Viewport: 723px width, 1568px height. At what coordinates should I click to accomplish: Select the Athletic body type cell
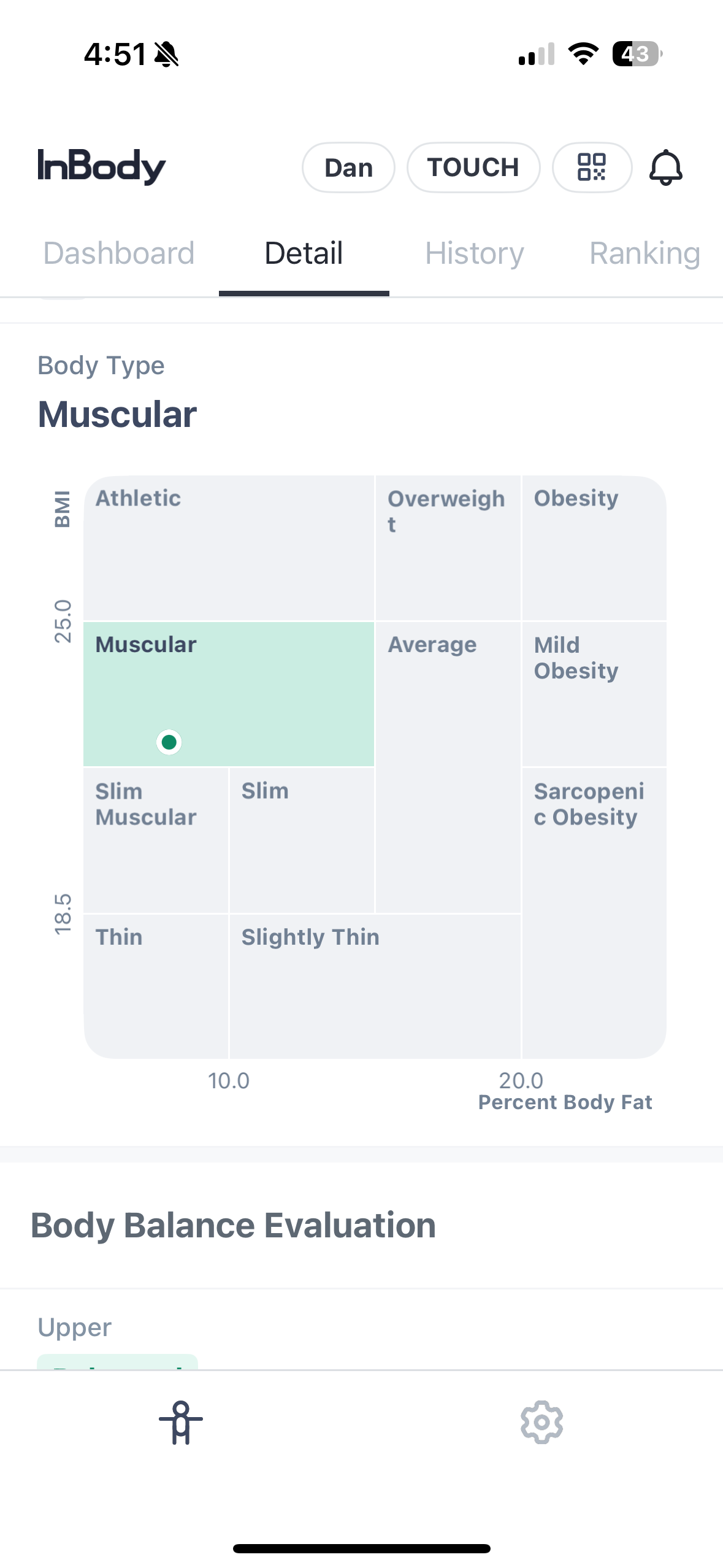[x=229, y=548]
